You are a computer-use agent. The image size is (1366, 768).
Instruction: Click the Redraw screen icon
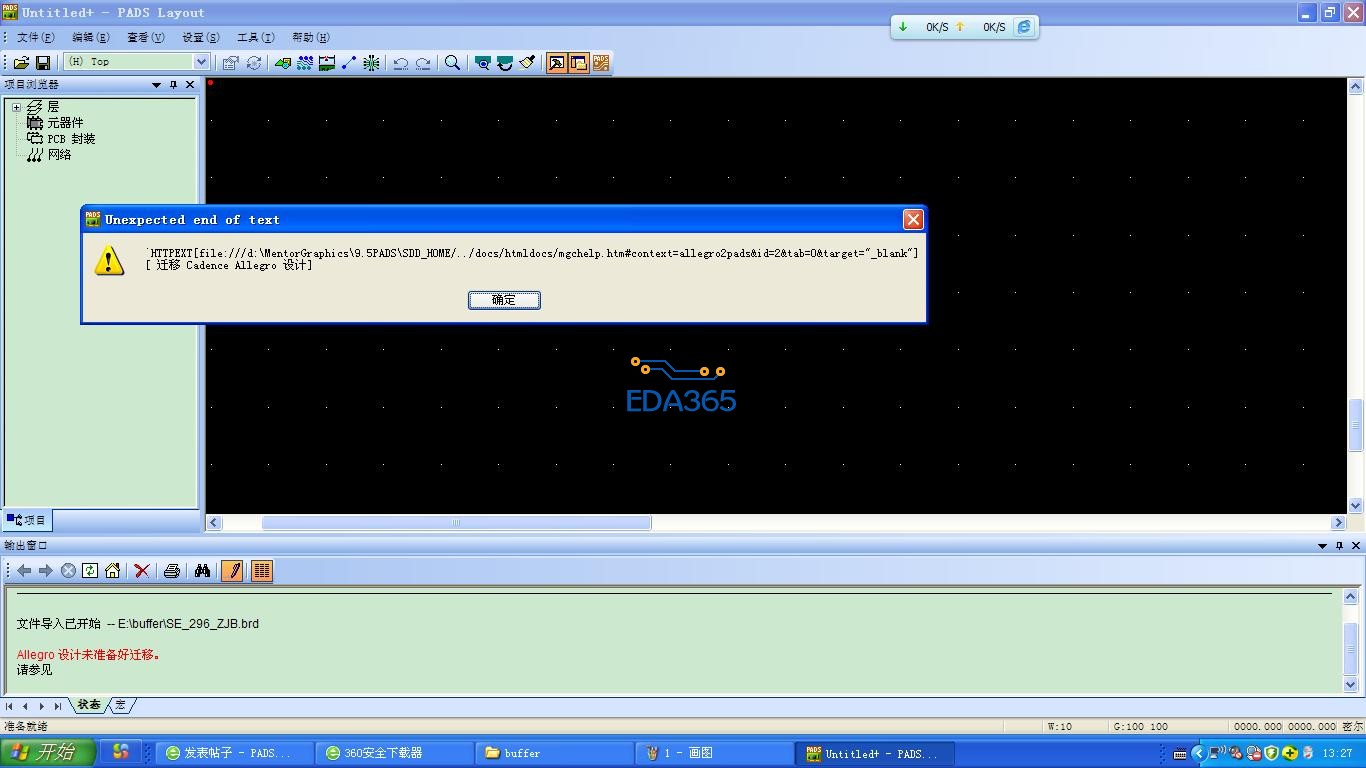pyautogui.click(x=505, y=62)
